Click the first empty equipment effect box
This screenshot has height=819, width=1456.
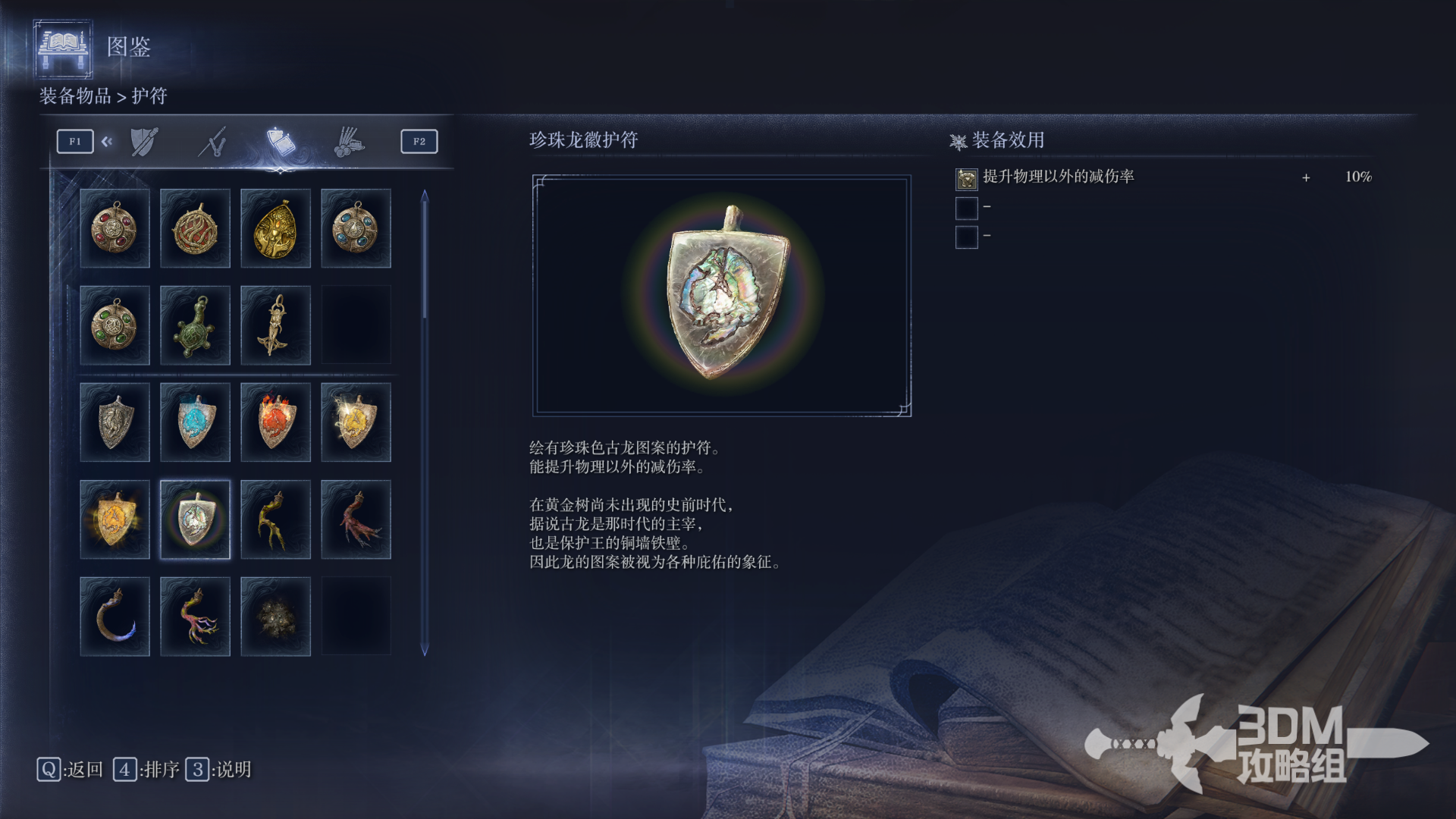[966, 207]
